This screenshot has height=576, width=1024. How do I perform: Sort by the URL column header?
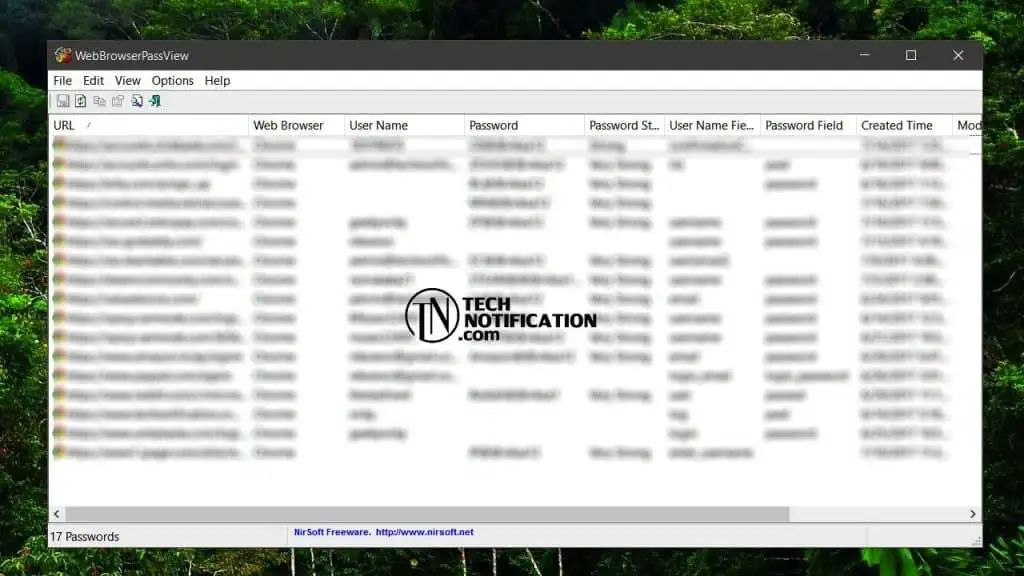(149, 125)
